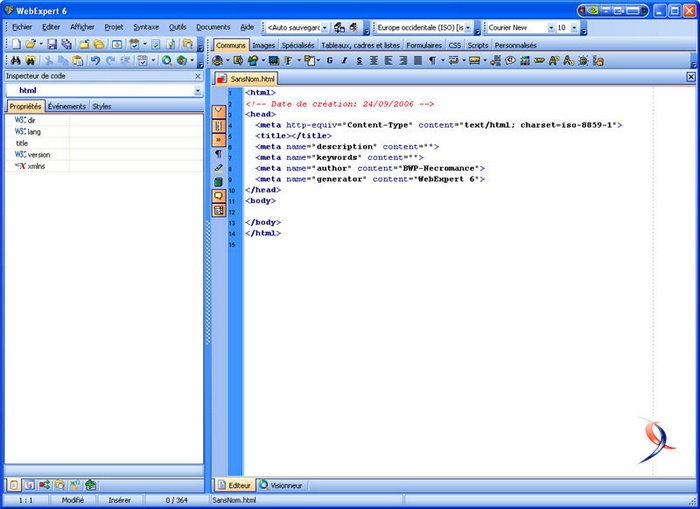The height and width of the screenshot is (509, 700).
Task: Close the SansNom.html document with the X
Action: [x=691, y=77]
